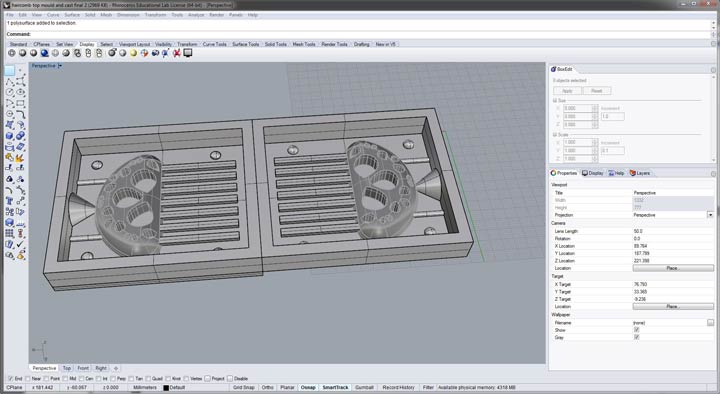
Task: Switch to the Top viewport tab
Action: tap(67, 368)
